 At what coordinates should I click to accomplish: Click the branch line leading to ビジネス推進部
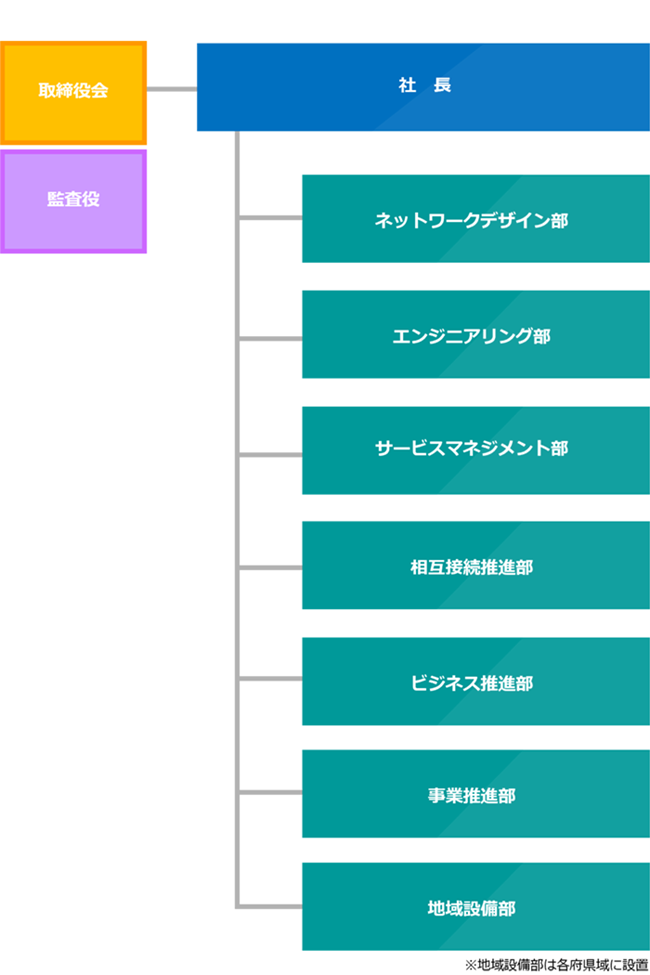(271, 678)
